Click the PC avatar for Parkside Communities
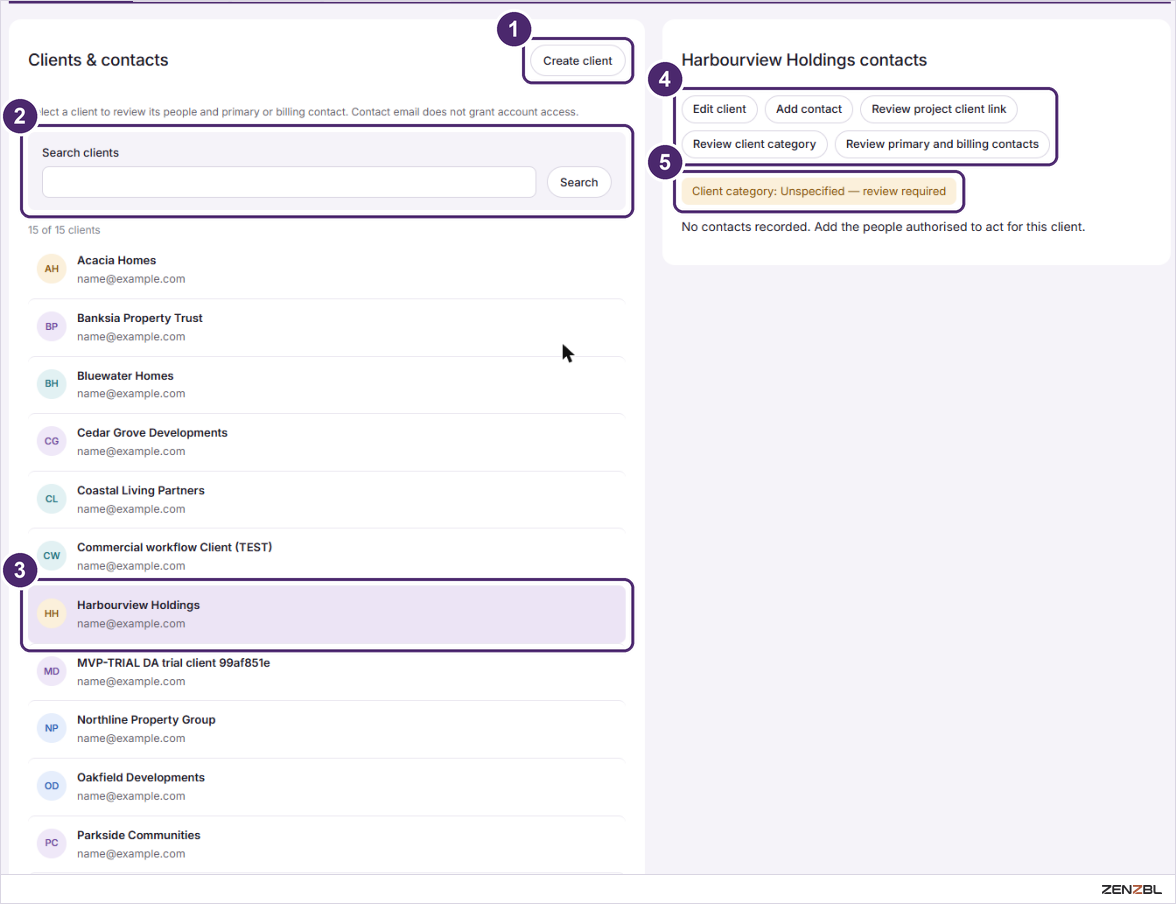The image size is (1176, 904). [52, 843]
